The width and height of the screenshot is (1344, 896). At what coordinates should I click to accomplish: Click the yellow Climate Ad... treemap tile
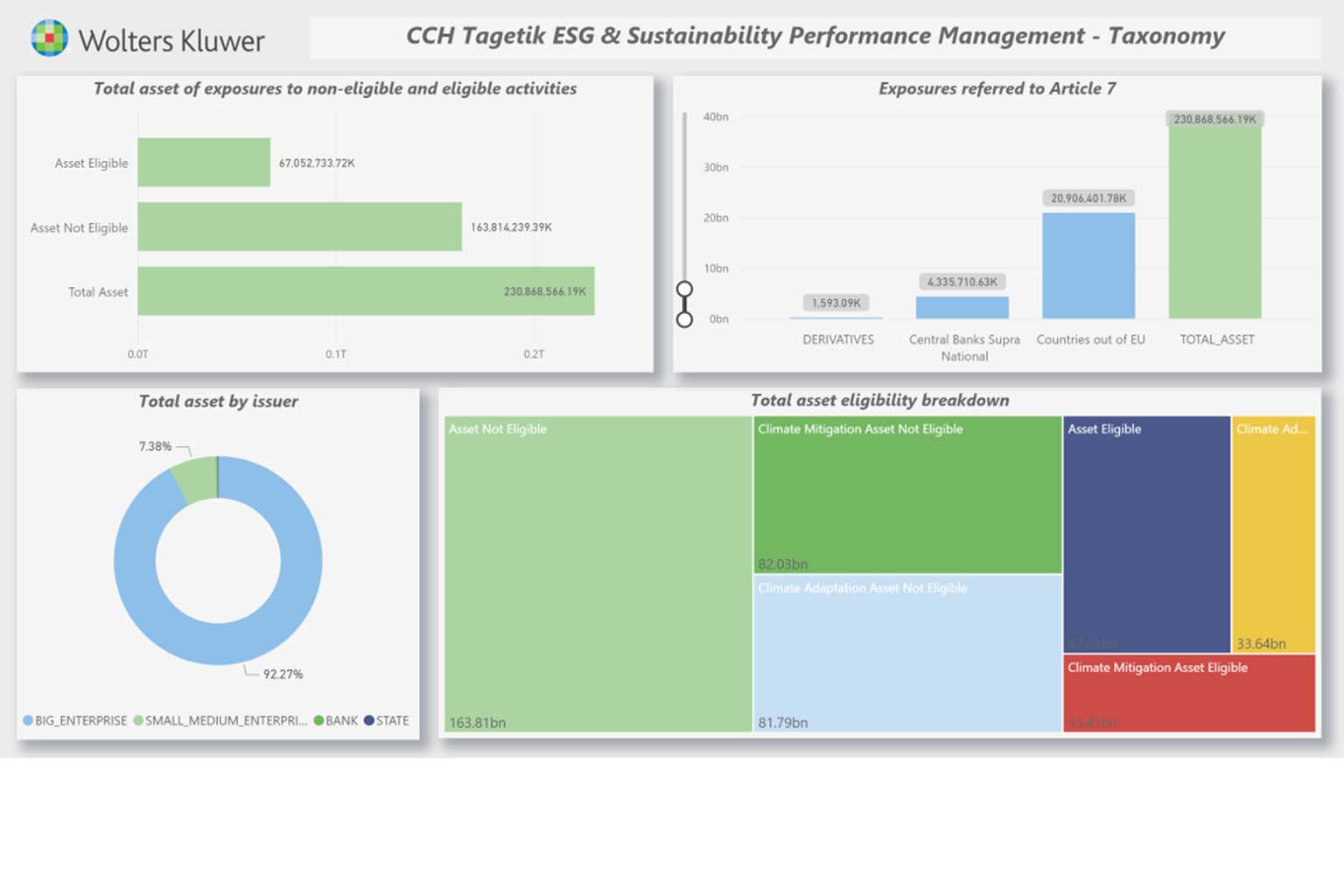point(1273,534)
